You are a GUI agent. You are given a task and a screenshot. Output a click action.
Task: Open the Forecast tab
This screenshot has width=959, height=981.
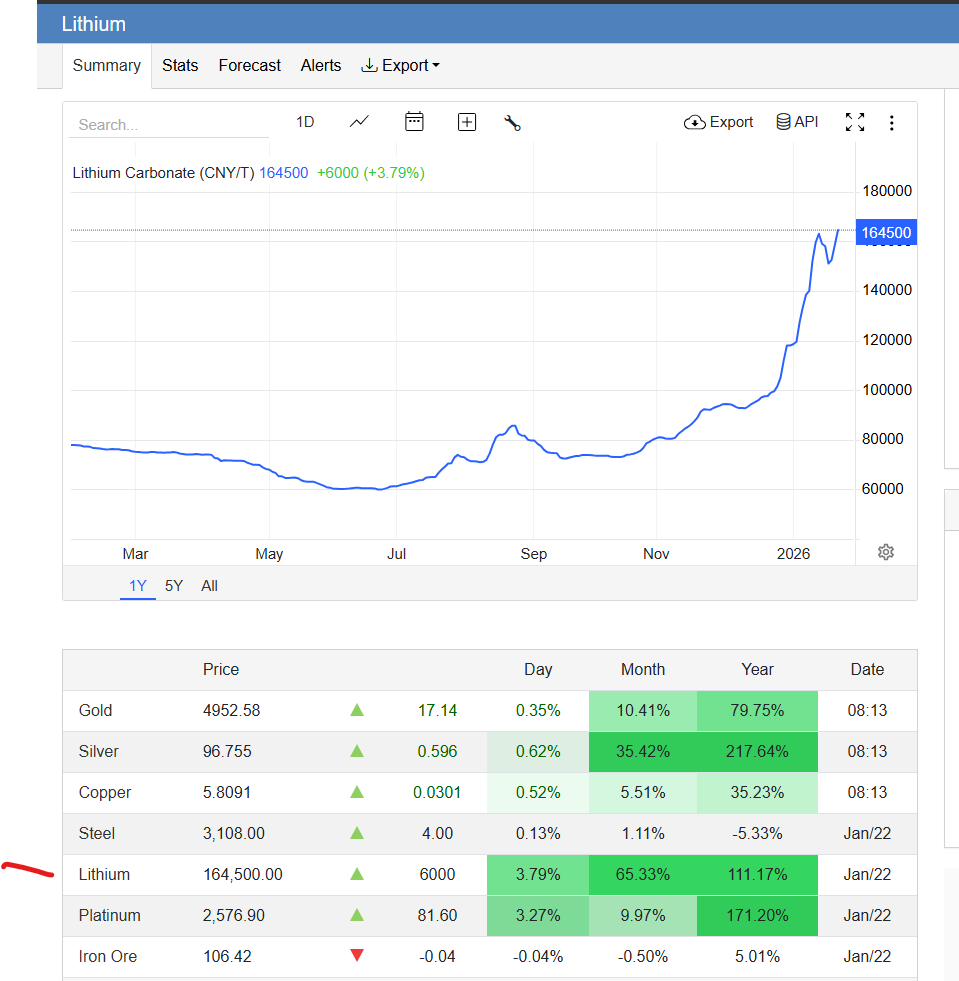[x=249, y=65]
